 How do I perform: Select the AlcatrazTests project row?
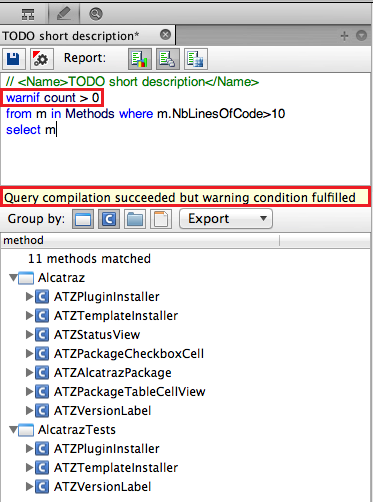[77, 430]
